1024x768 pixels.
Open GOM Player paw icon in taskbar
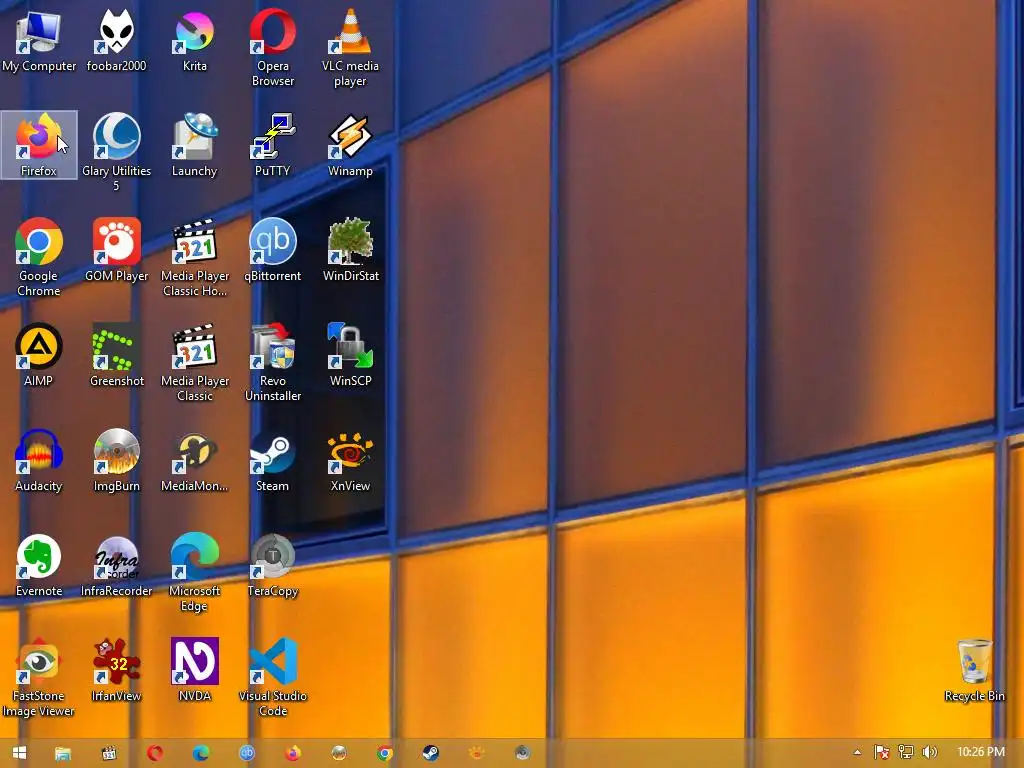coord(476,753)
